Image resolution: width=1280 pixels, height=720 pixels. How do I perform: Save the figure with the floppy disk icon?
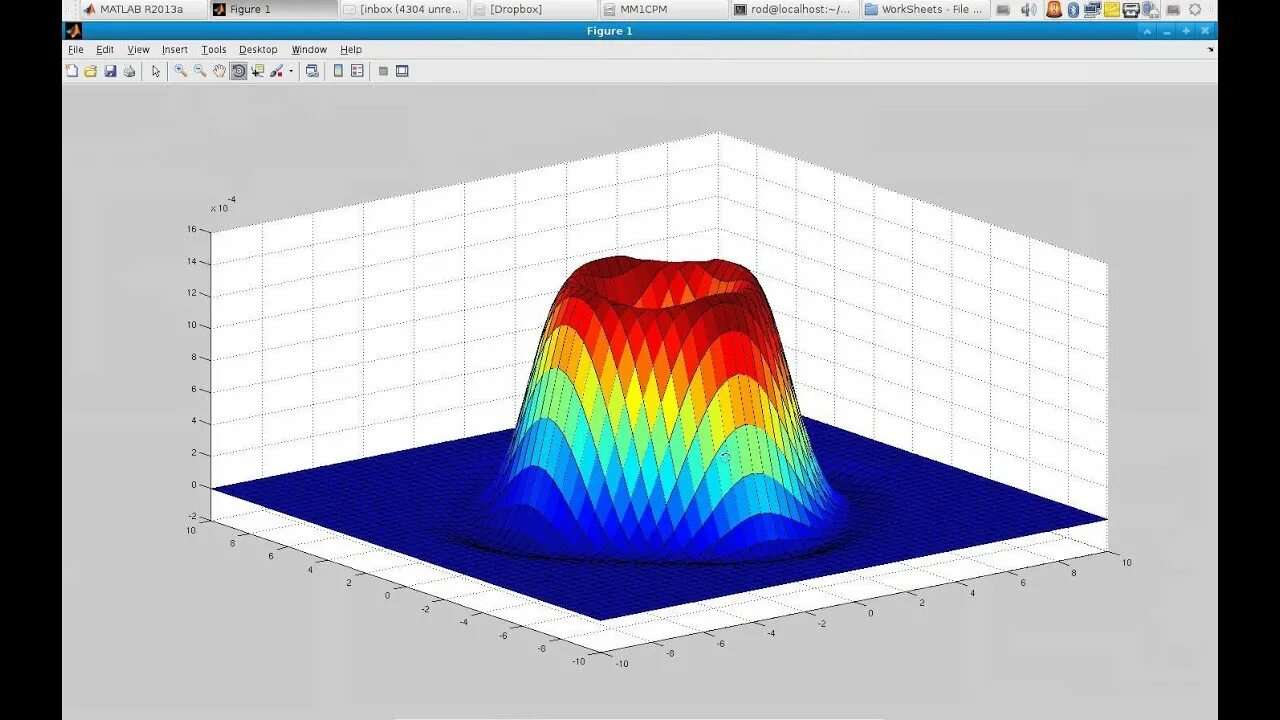pyautogui.click(x=110, y=71)
